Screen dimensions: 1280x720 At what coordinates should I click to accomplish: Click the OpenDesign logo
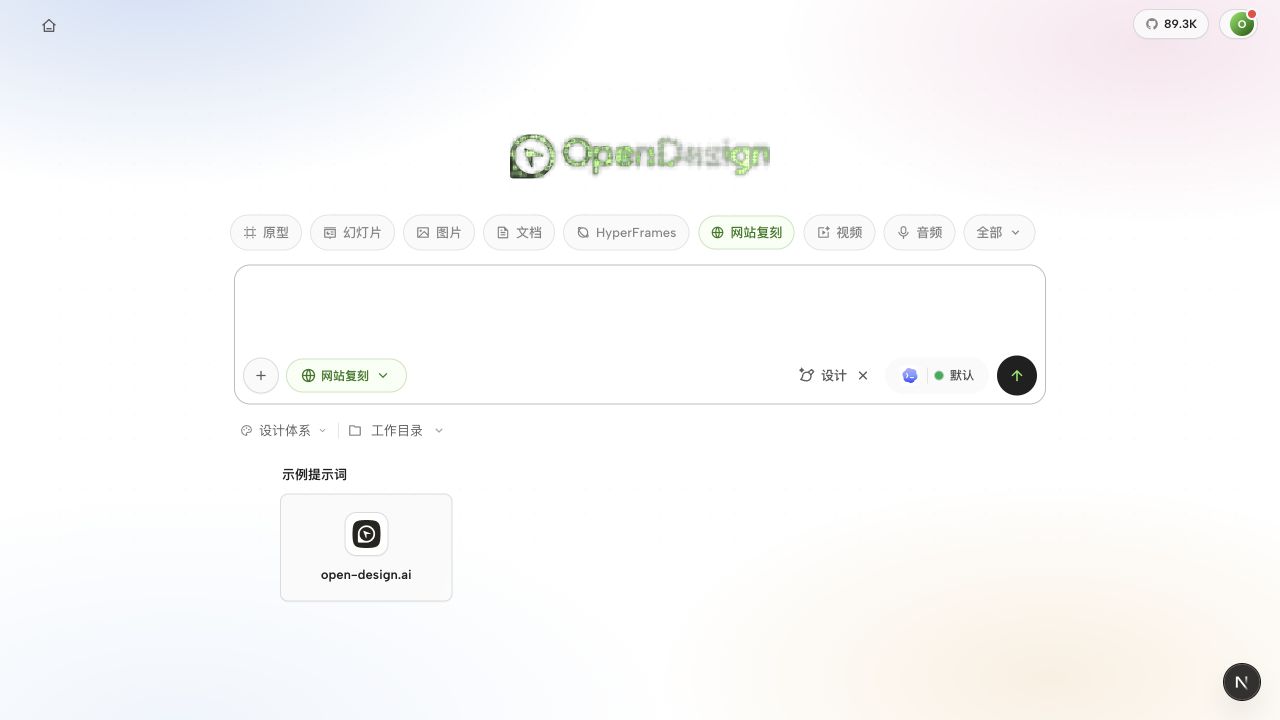click(x=640, y=156)
